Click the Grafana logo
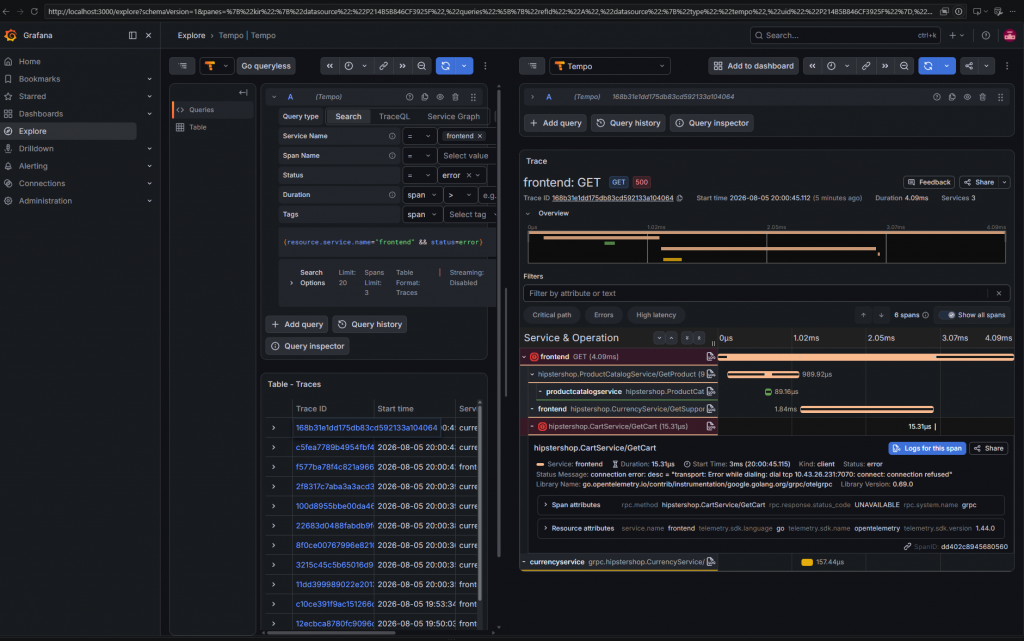The height and width of the screenshot is (641, 1024). coord(10,35)
